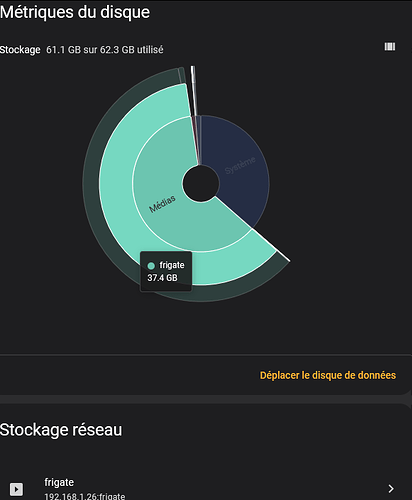Click the teal color dot in frigate tooltip
Screen dimensions: 412x500
click(x=151, y=266)
